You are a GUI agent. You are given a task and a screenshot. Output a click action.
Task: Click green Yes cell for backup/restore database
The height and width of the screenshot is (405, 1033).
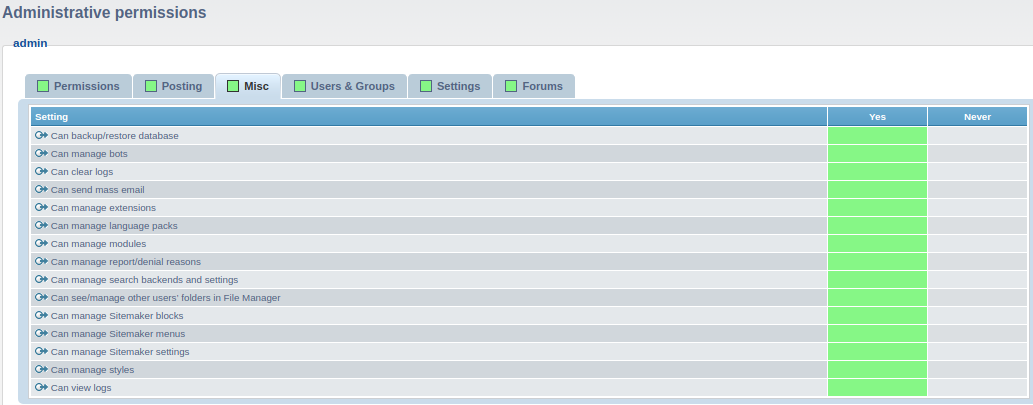pyautogui.click(x=878, y=135)
